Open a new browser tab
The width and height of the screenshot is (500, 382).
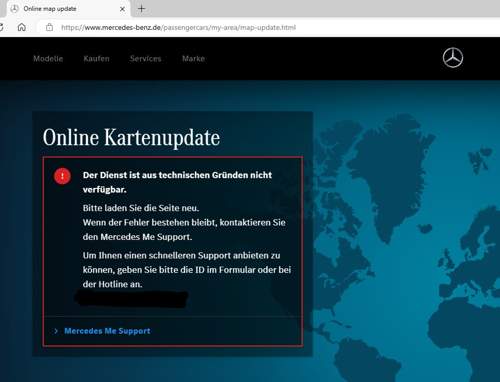[141, 9]
